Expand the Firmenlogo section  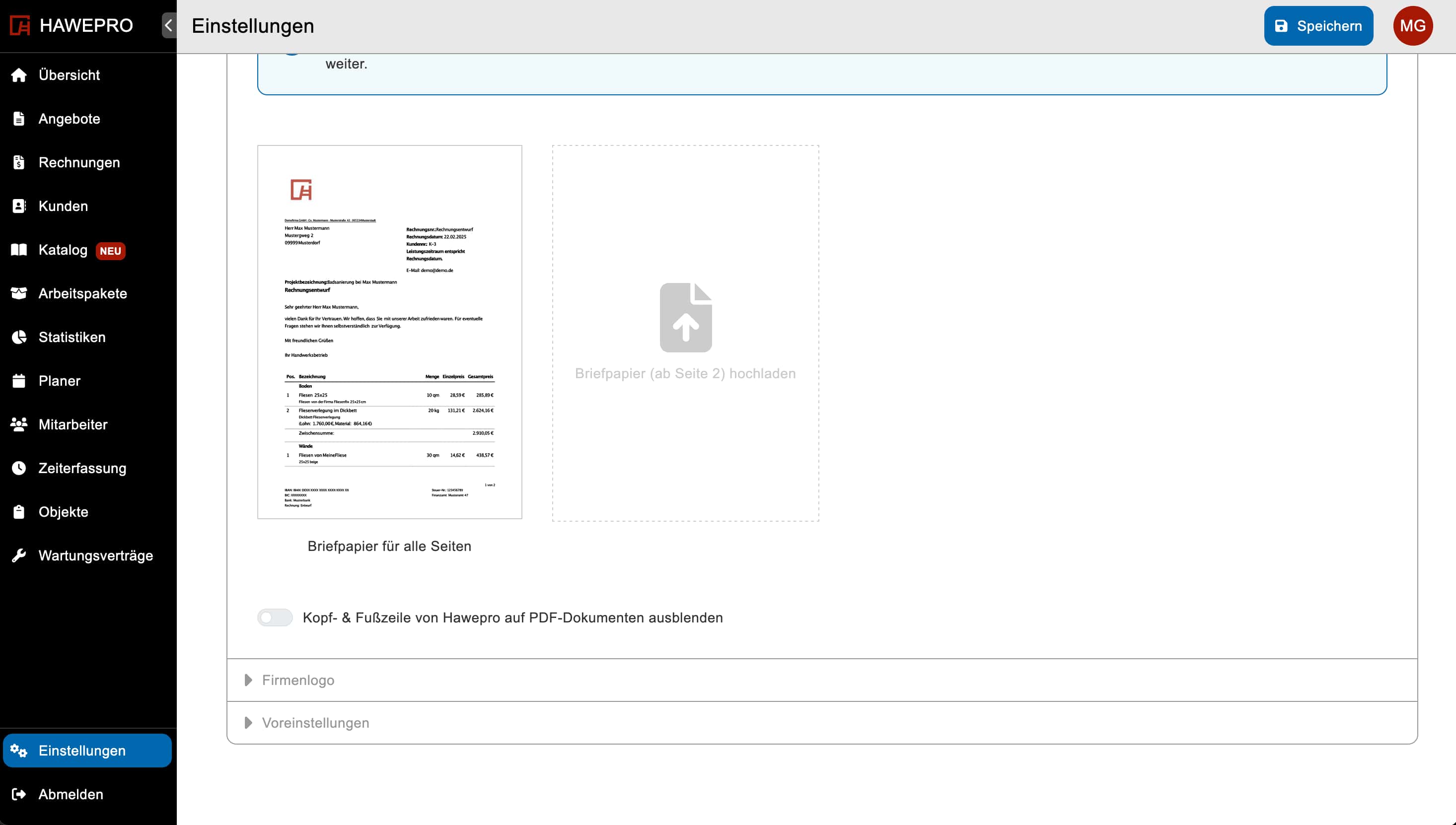297,680
